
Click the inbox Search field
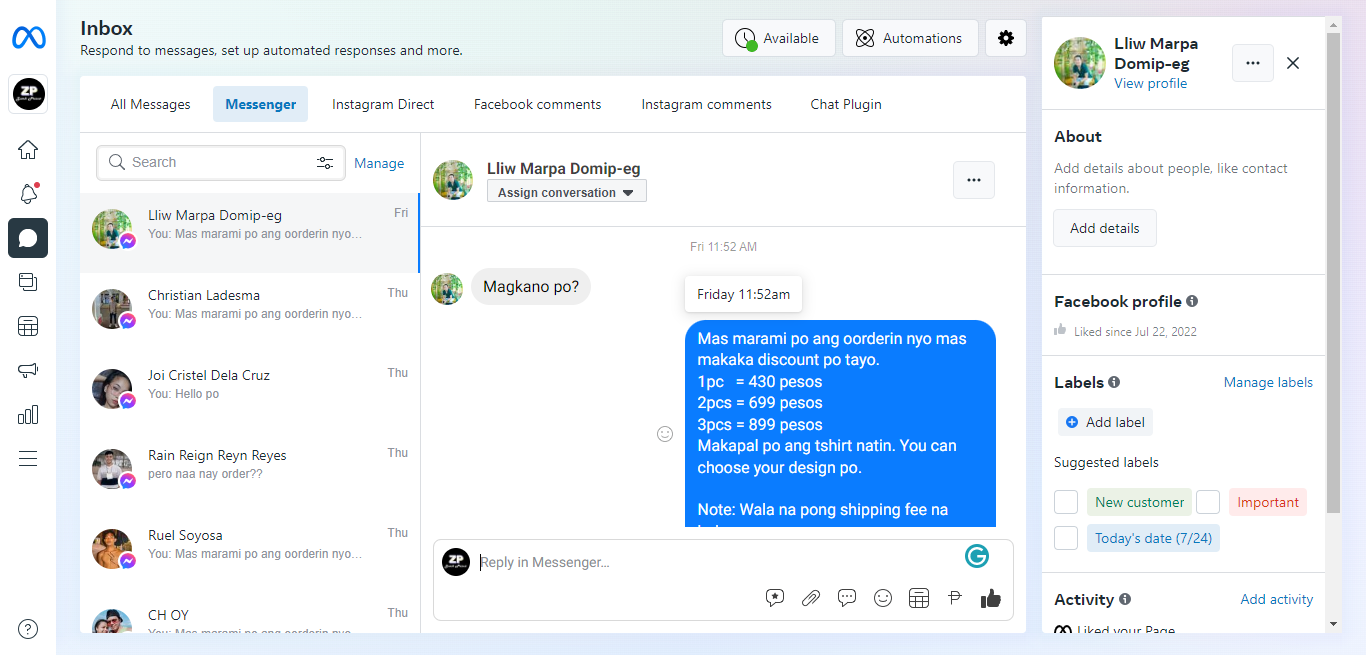(x=220, y=163)
